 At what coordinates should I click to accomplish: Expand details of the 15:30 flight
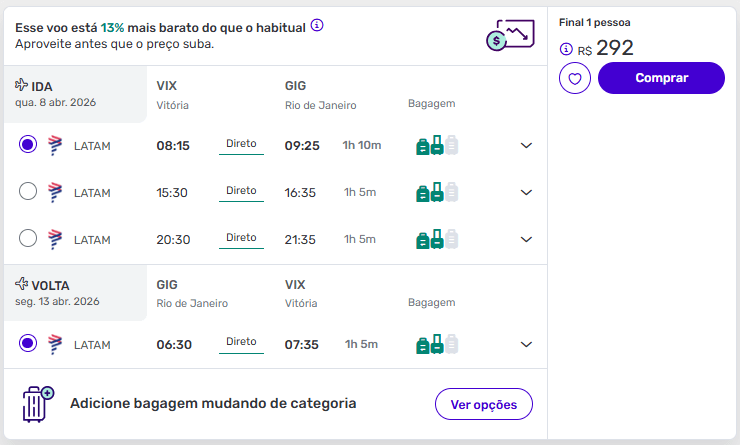click(527, 192)
